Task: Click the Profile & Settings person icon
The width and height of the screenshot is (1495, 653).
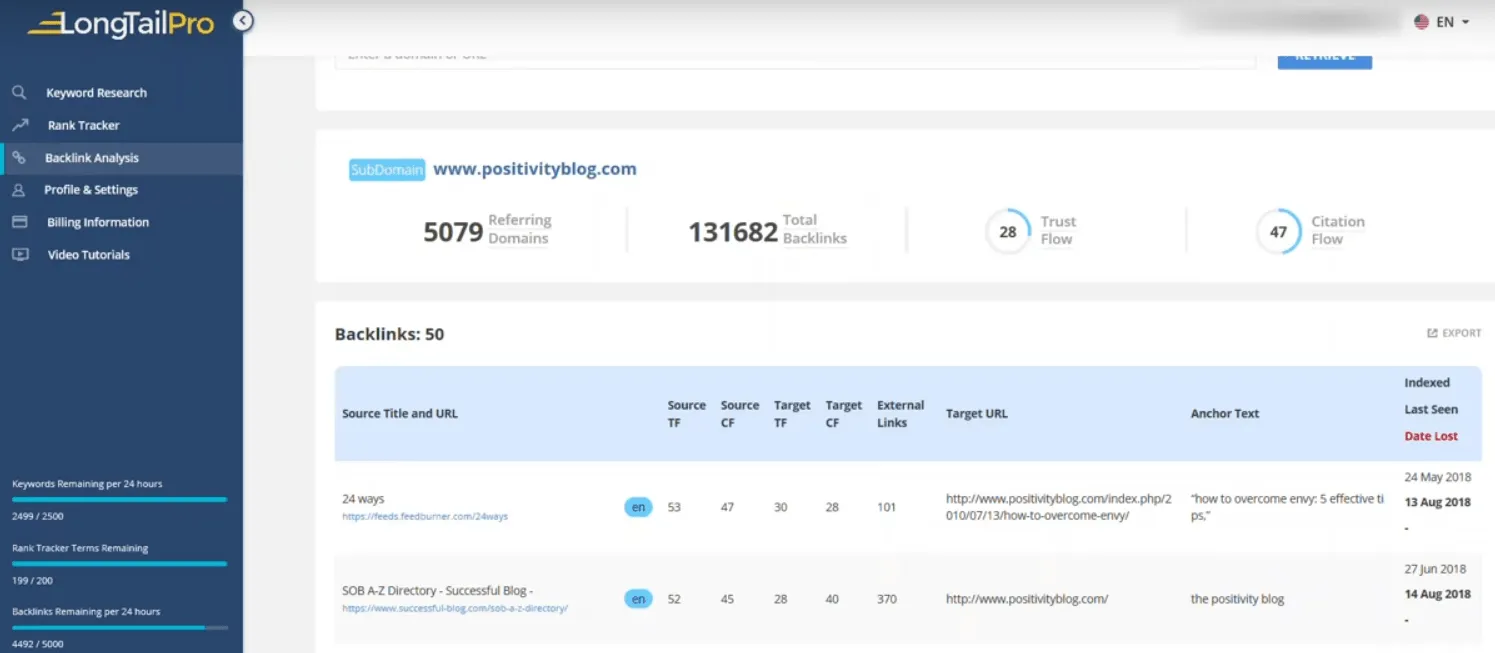Action: tap(19, 190)
